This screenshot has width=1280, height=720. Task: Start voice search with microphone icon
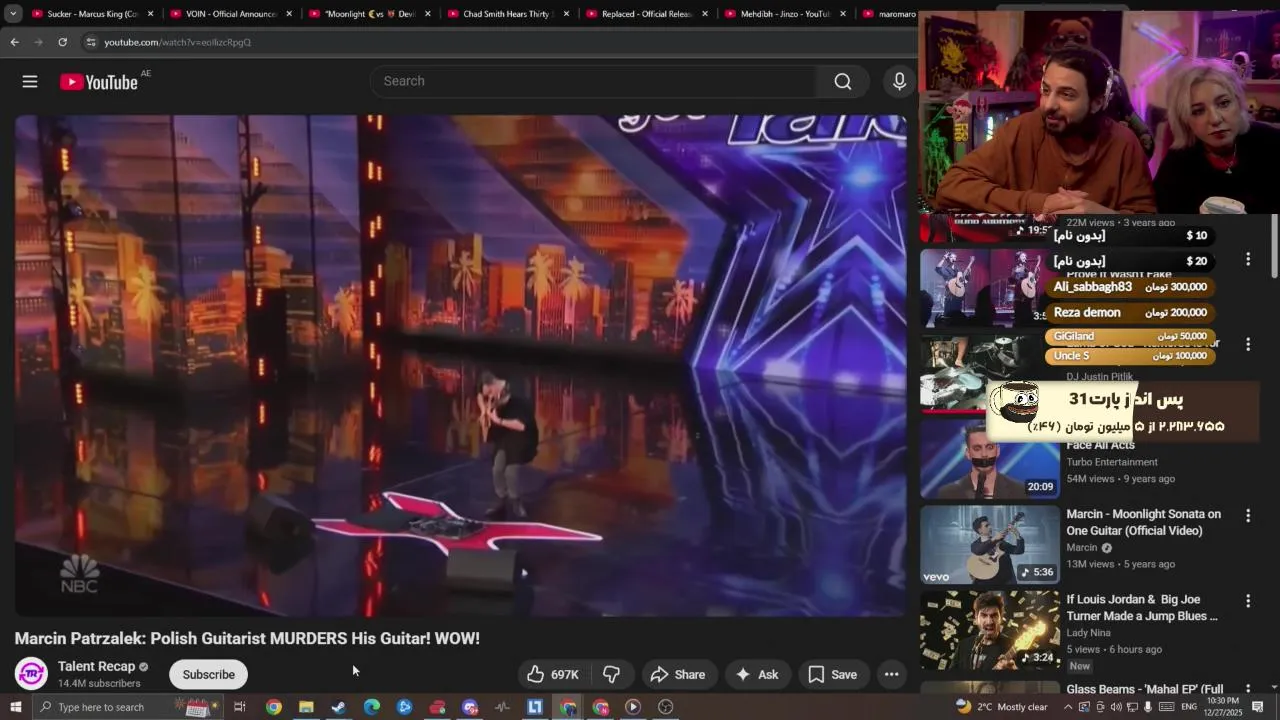coord(899,81)
